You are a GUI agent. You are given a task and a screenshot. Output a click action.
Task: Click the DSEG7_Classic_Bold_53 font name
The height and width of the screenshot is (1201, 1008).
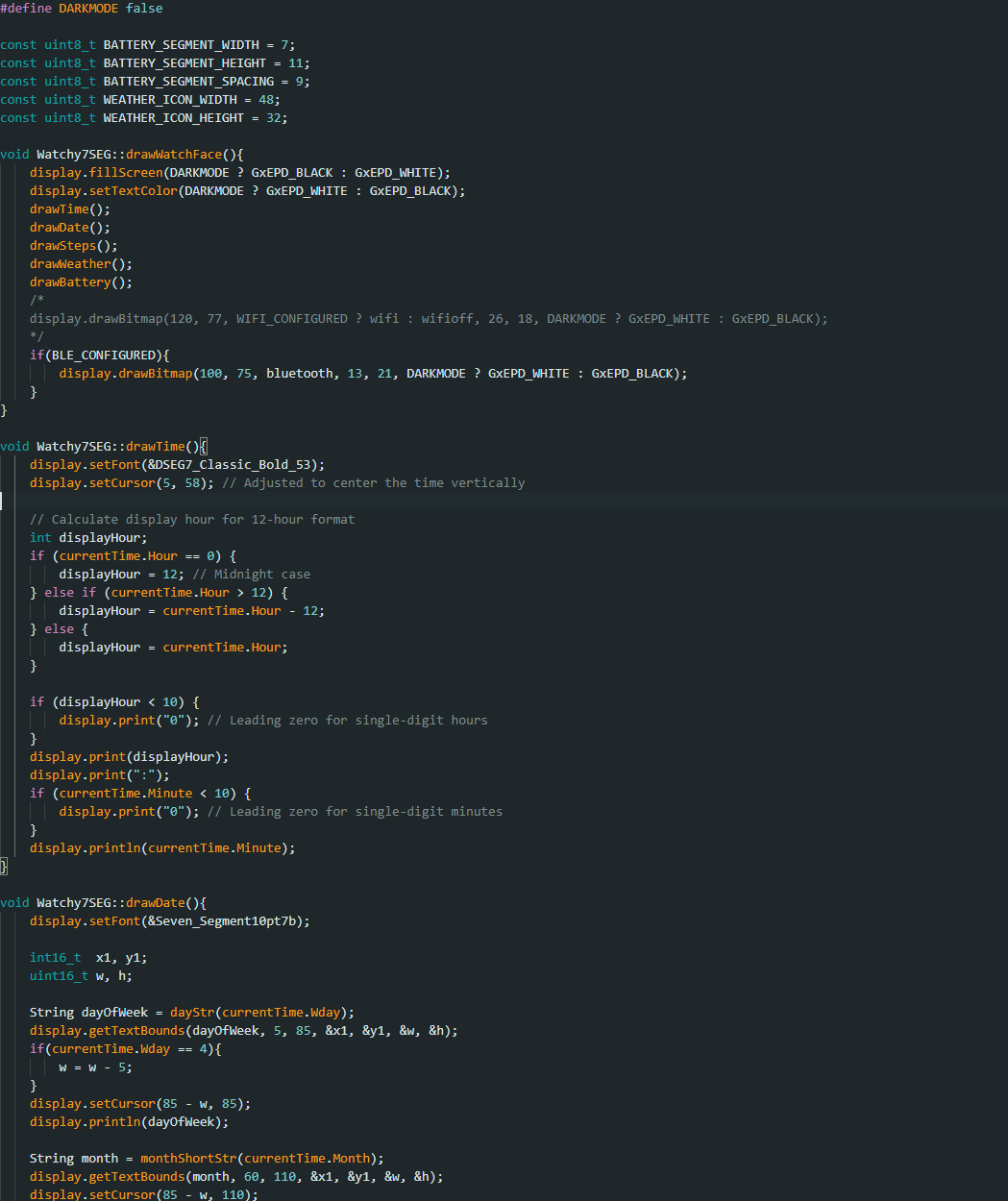pos(234,465)
